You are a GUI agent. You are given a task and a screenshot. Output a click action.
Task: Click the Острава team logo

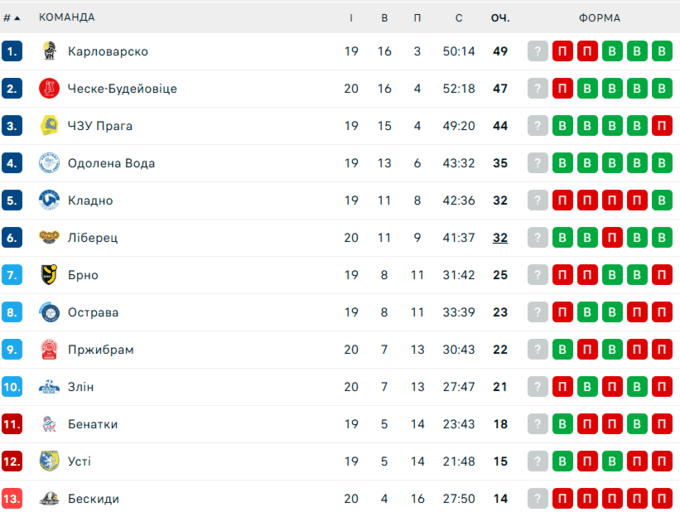(x=49, y=312)
